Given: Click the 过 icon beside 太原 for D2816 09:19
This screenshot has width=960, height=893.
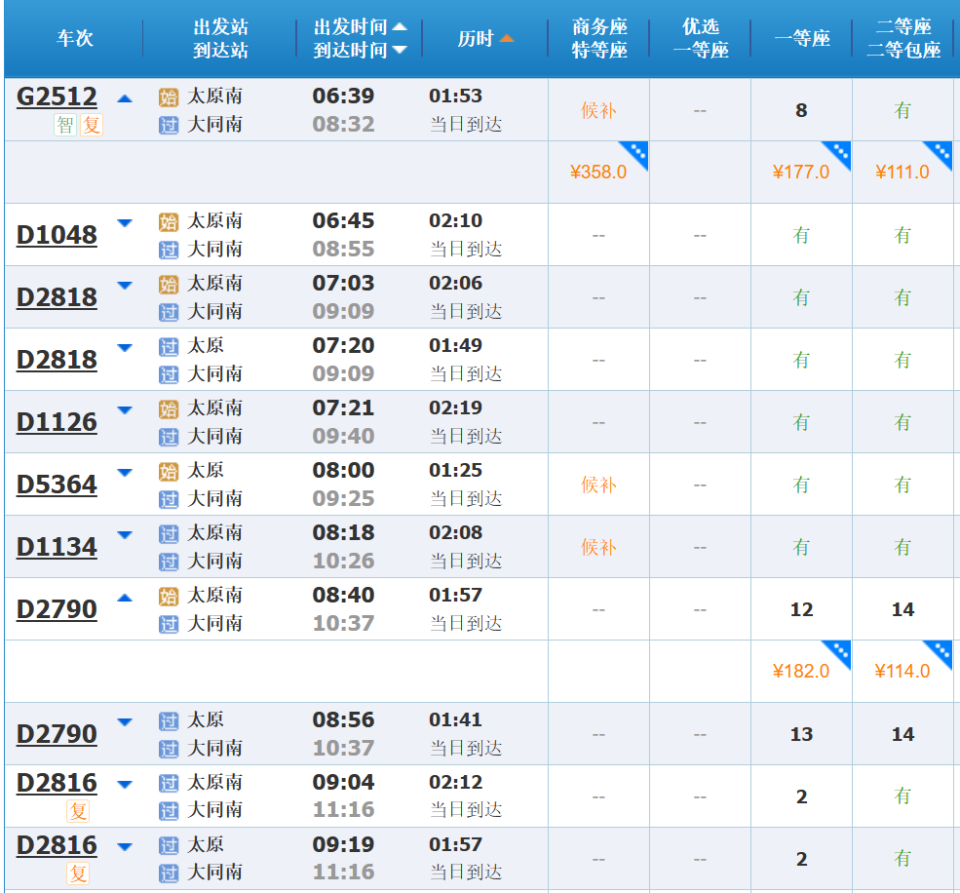Looking at the screenshot, I should [x=168, y=846].
